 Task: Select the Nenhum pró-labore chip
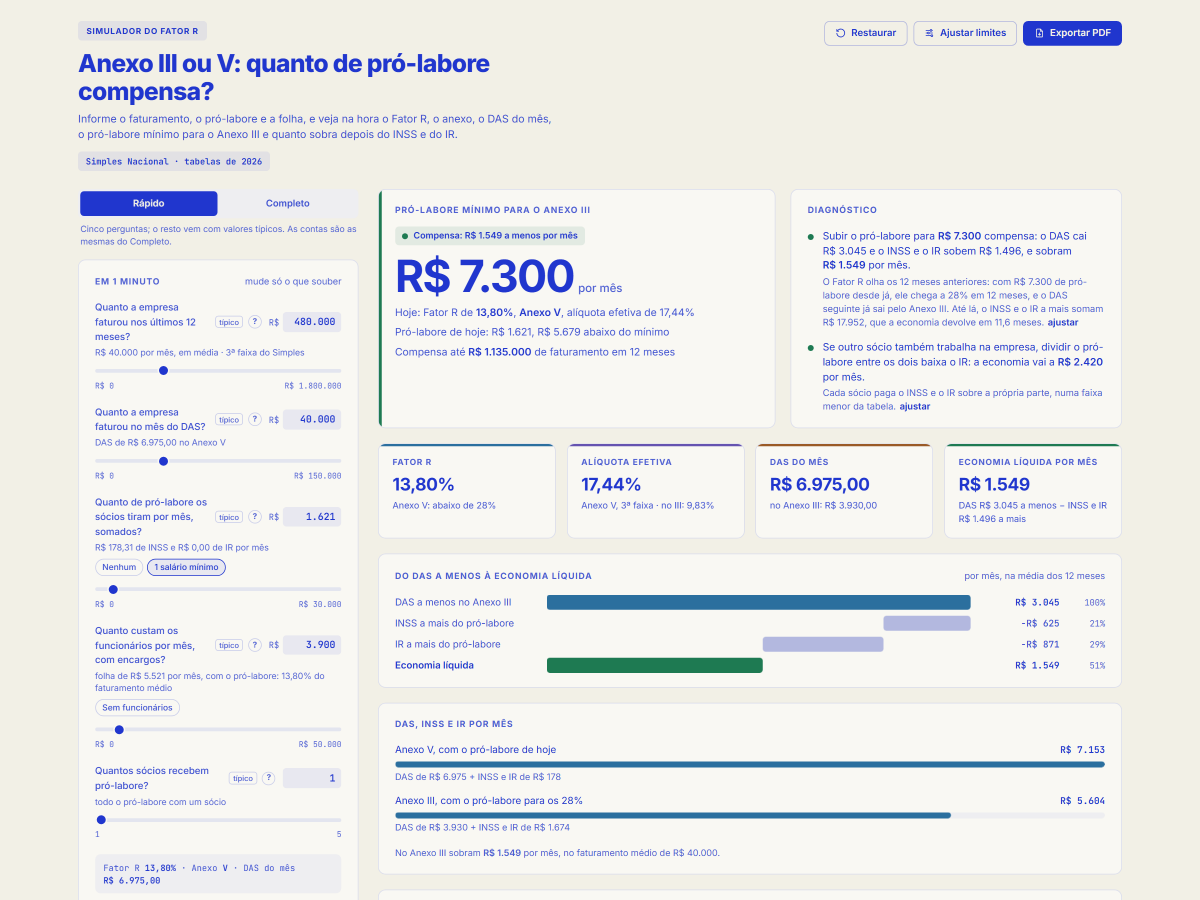coord(119,567)
